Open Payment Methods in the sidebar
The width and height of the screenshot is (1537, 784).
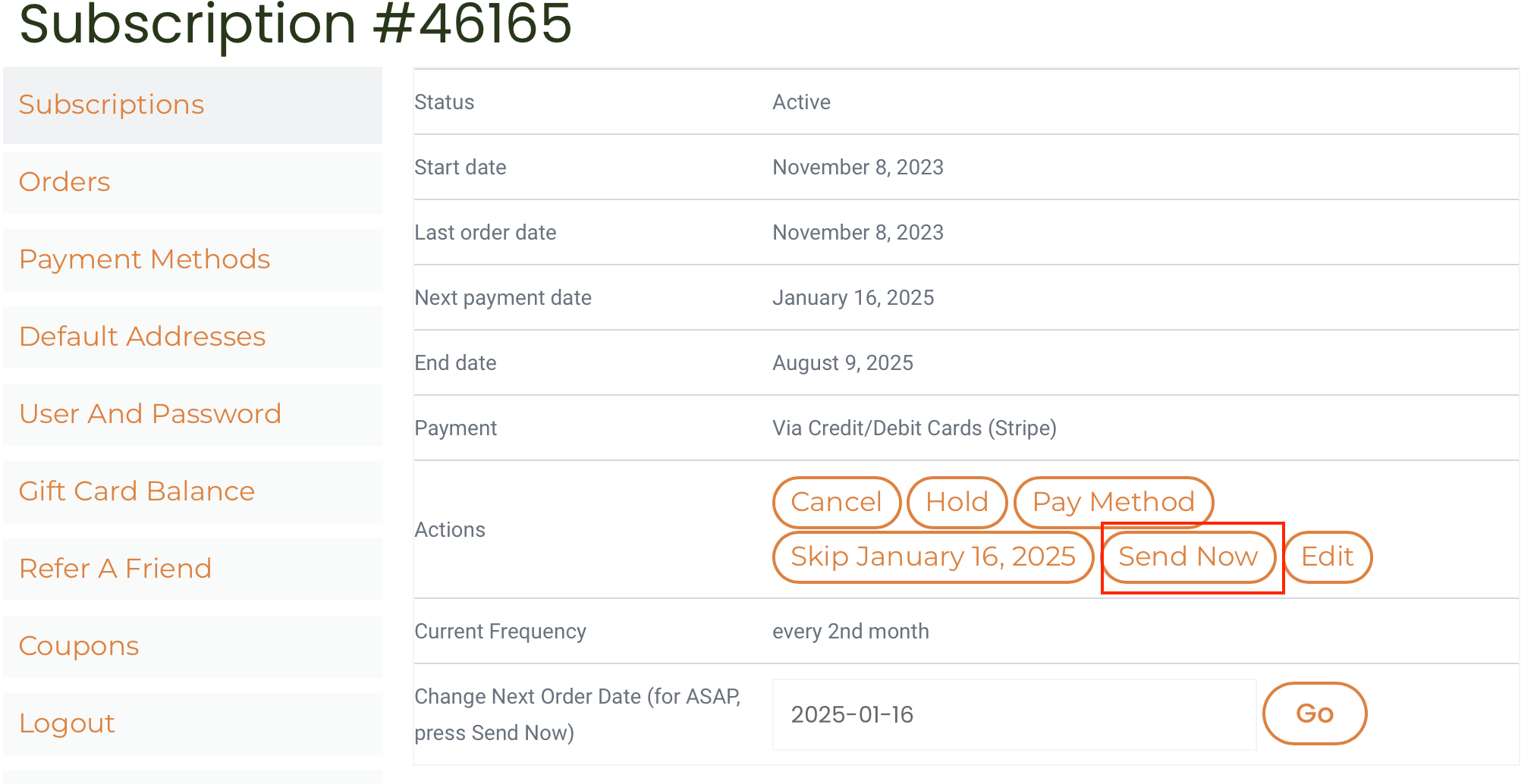click(x=144, y=259)
